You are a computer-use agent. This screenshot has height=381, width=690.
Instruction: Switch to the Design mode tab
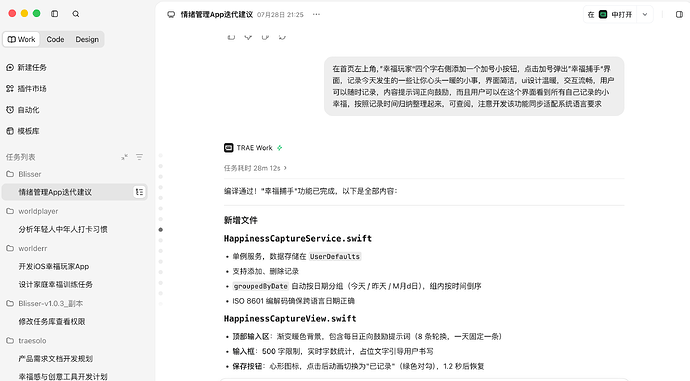(87, 39)
